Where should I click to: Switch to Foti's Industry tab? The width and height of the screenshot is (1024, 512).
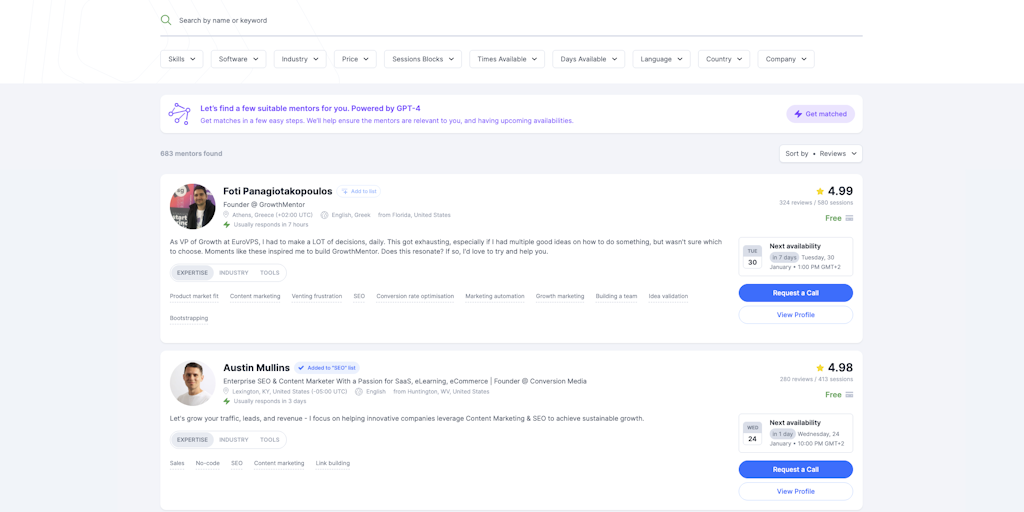[234, 273]
